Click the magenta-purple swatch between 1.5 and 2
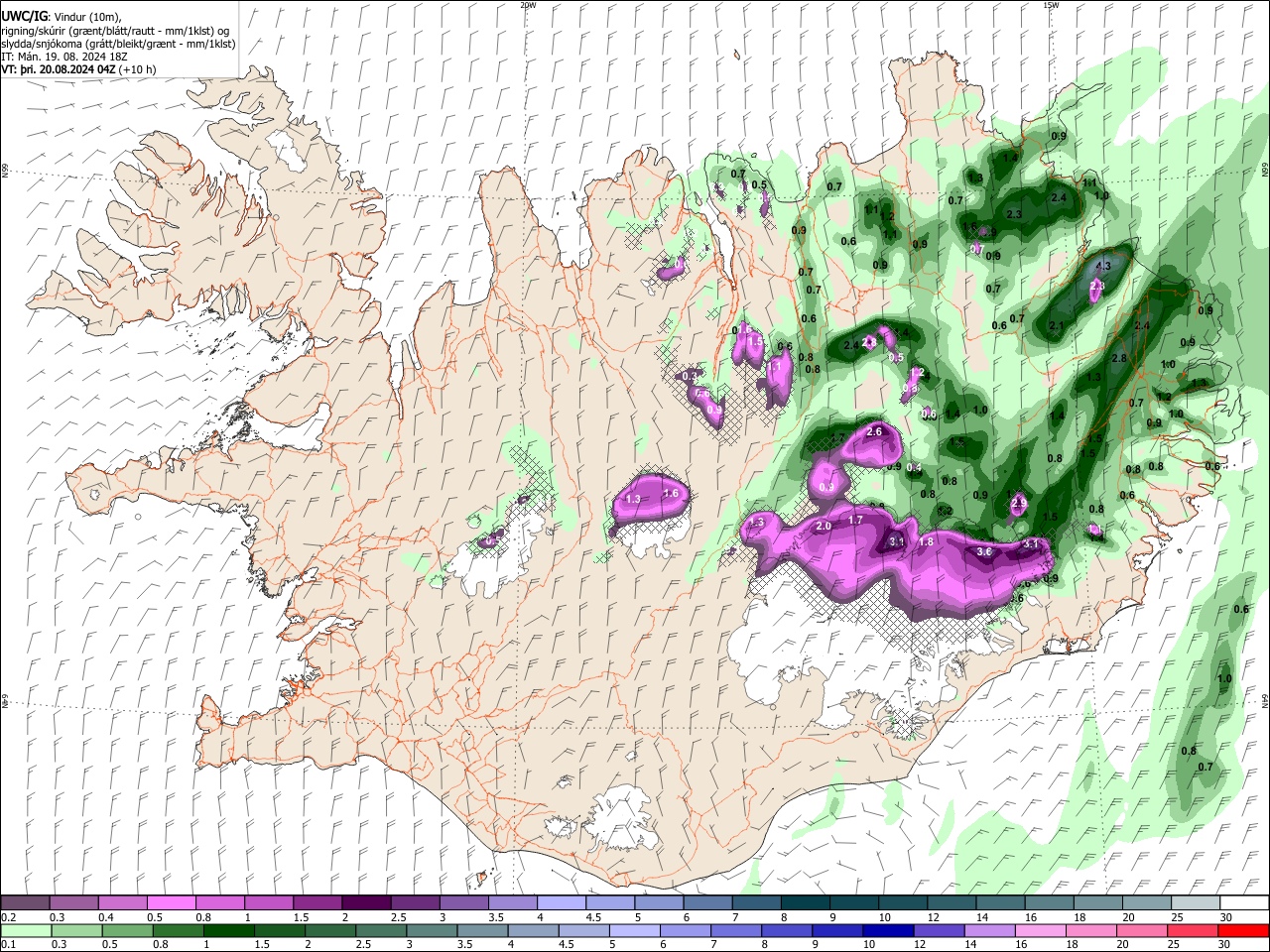 317,903
